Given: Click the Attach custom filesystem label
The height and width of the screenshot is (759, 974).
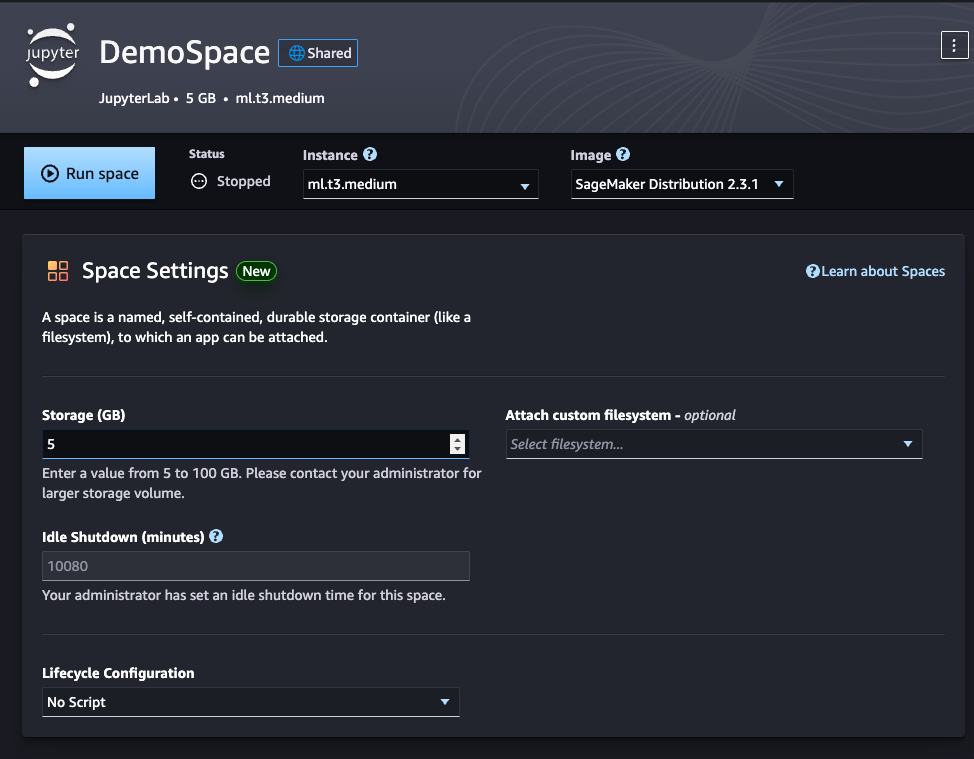Looking at the screenshot, I should pos(621,415).
